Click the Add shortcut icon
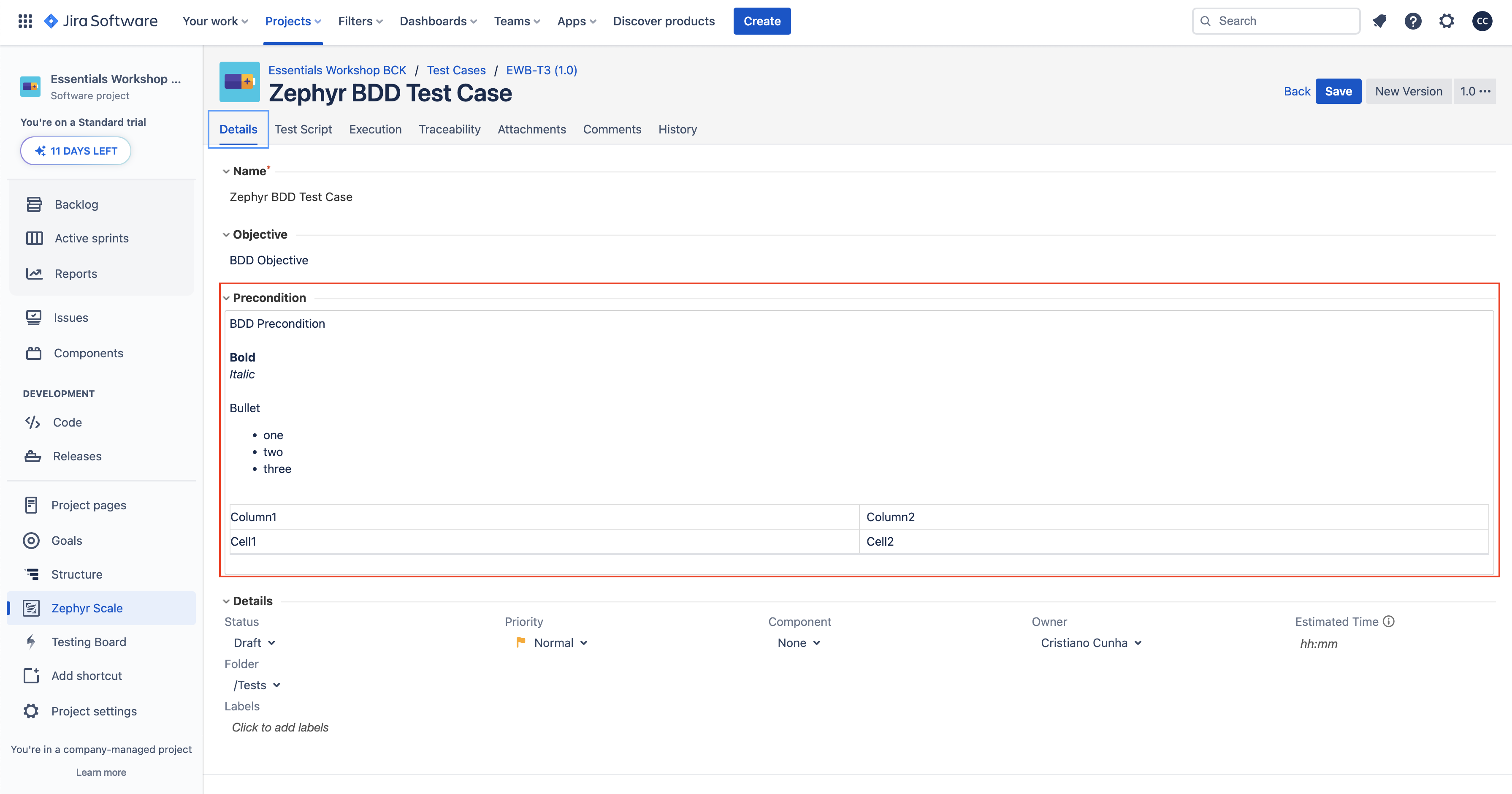The width and height of the screenshot is (1512, 794). (31, 675)
